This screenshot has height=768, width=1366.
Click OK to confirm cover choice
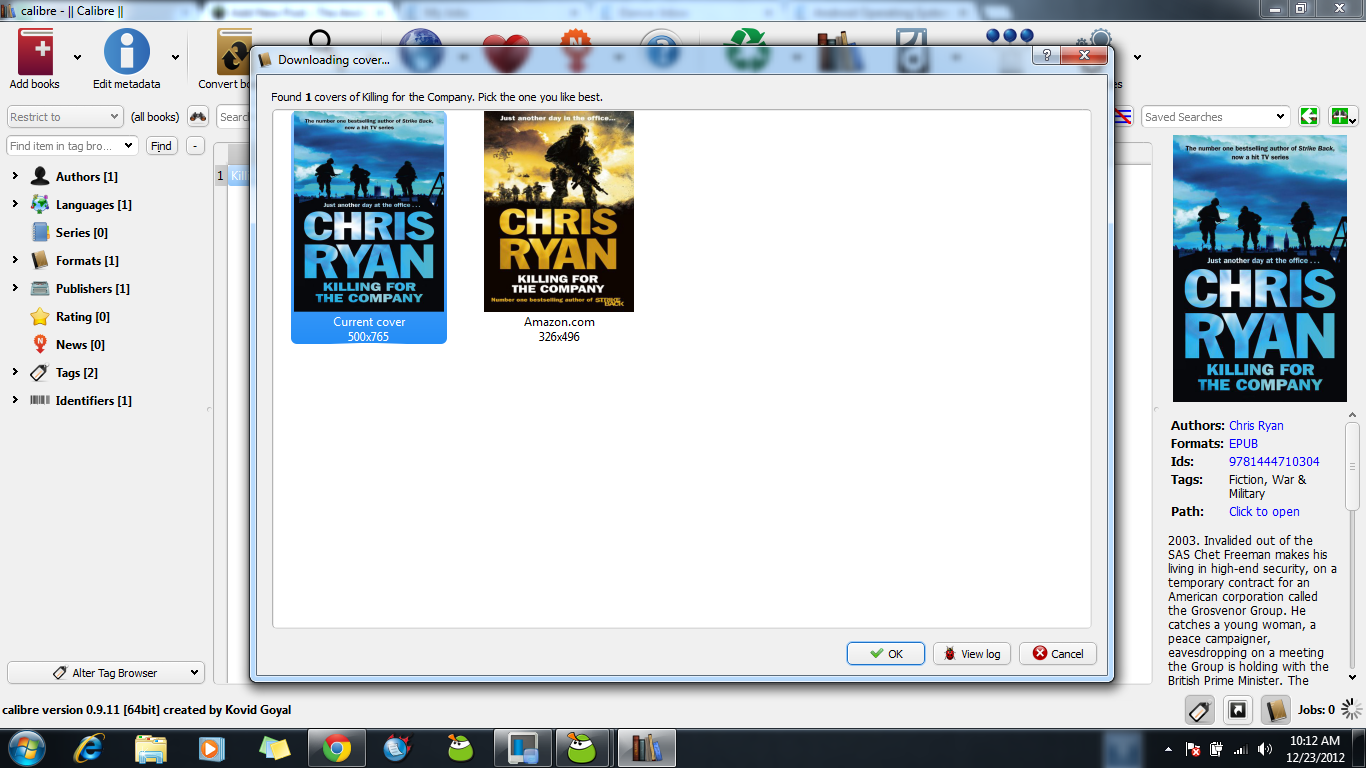click(884, 653)
